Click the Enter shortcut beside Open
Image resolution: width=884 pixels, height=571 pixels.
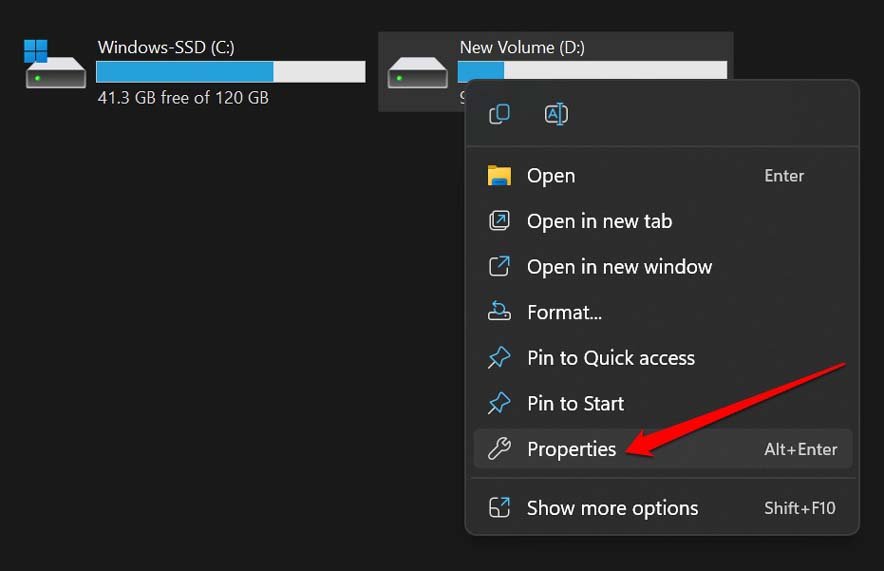tap(784, 176)
